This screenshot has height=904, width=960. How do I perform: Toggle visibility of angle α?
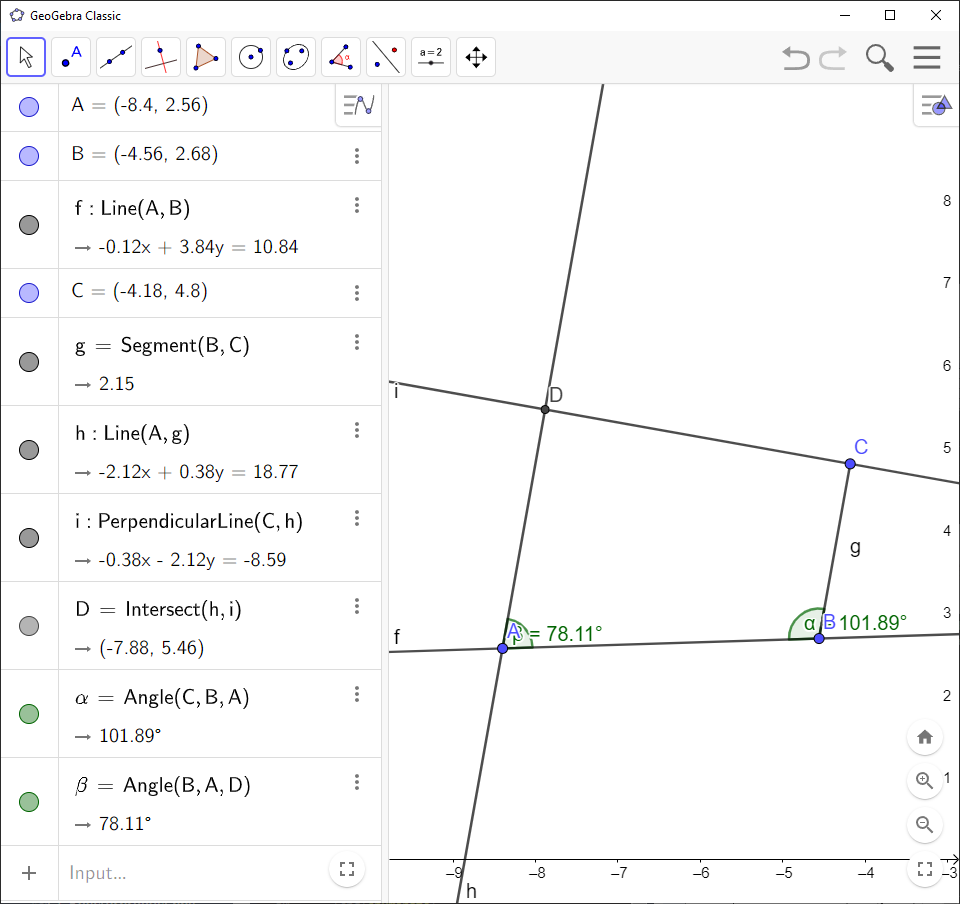(x=29, y=713)
